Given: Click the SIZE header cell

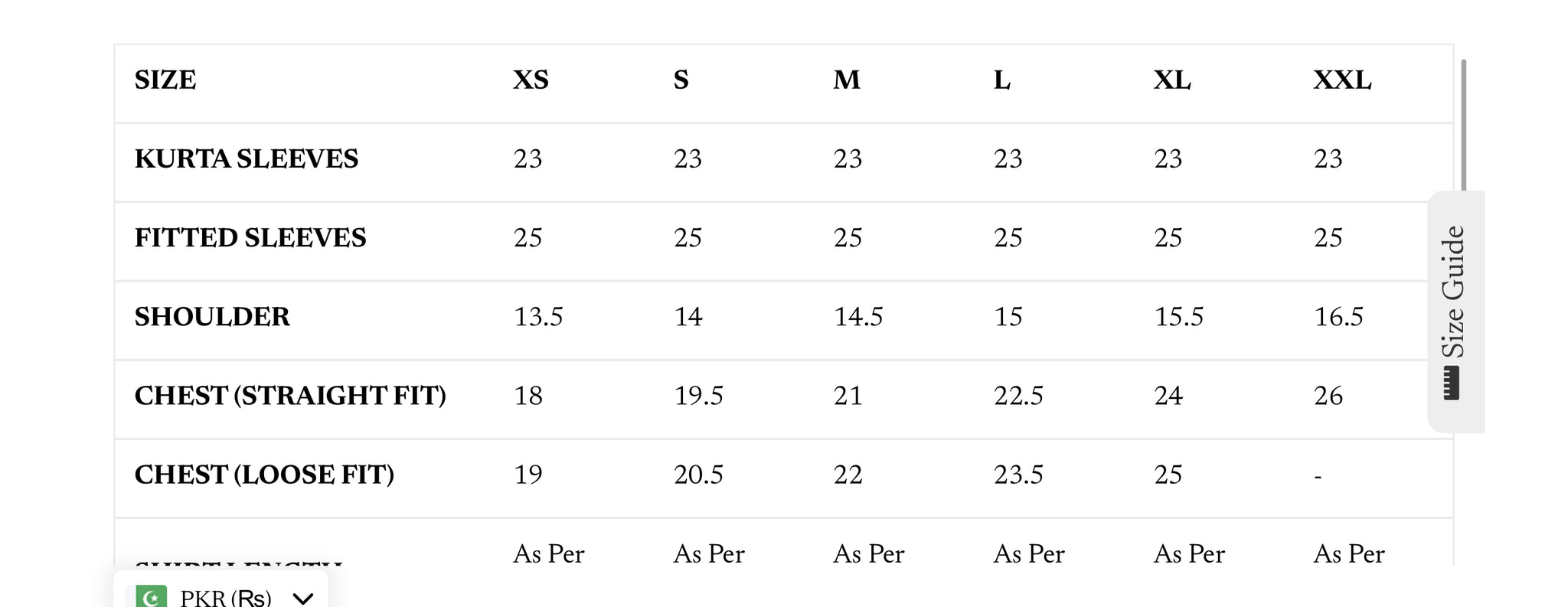Looking at the screenshot, I should [x=165, y=80].
